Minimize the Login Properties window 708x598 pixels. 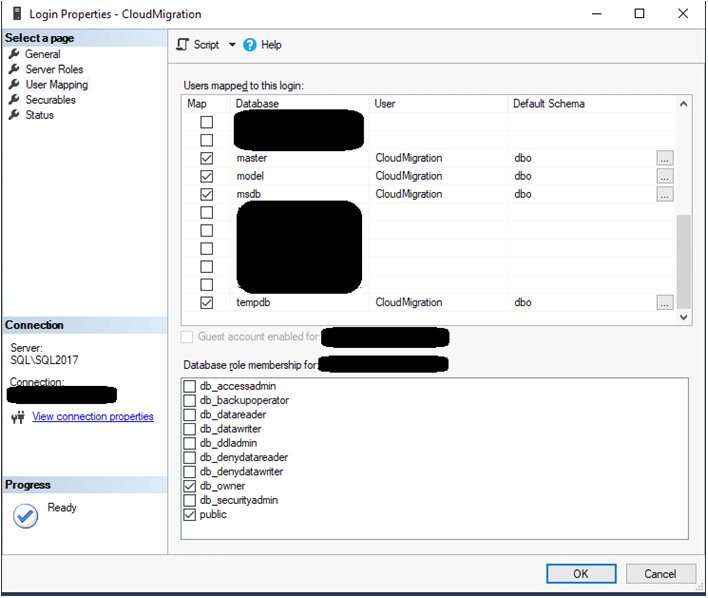[597, 14]
